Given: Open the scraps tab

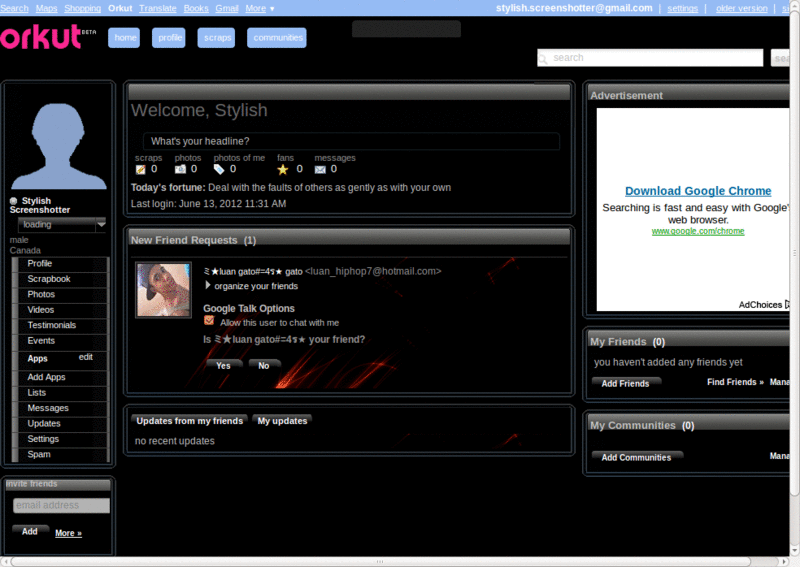Looking at the screenshot, I should coord(216,38).
